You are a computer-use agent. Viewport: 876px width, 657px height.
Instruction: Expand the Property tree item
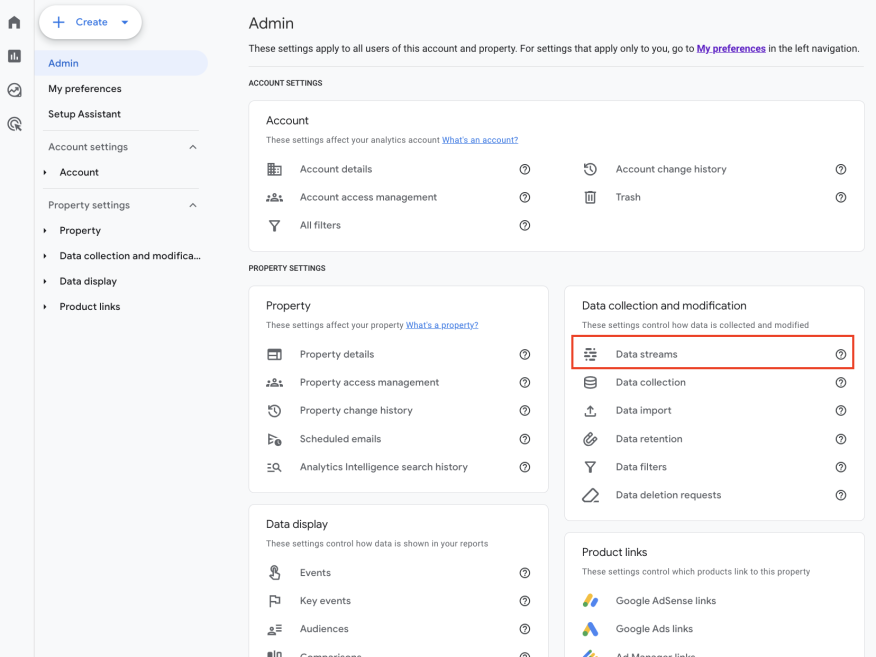44,230
